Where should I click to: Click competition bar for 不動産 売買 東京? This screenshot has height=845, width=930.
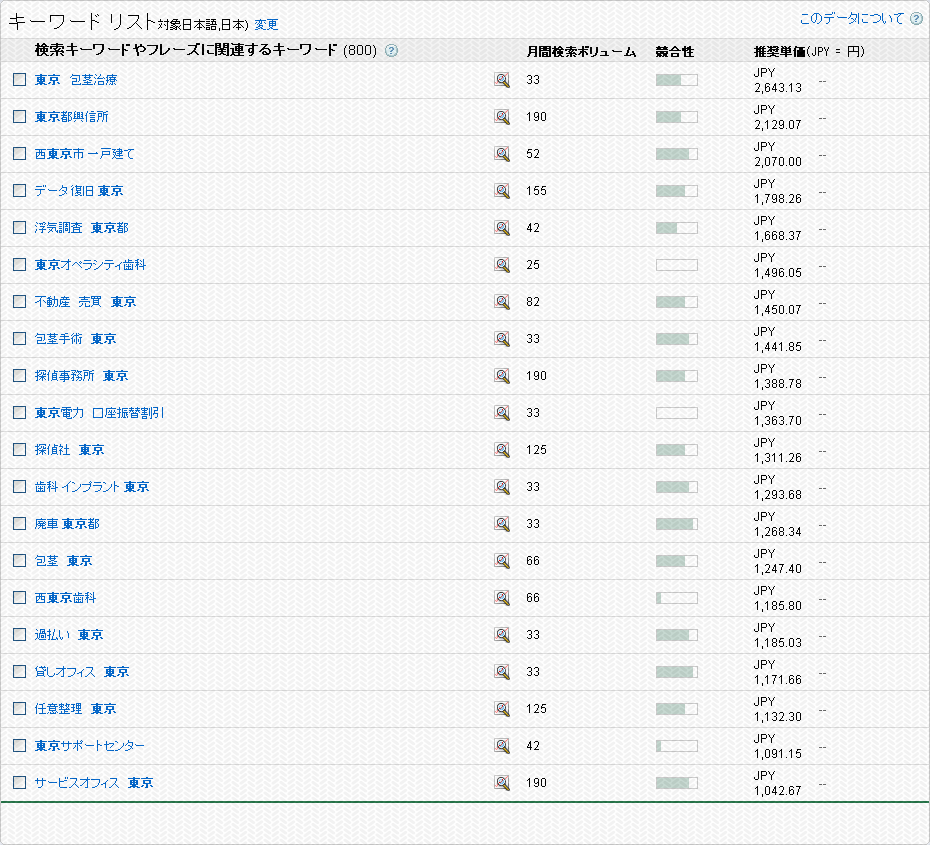(x=676, y=302)
